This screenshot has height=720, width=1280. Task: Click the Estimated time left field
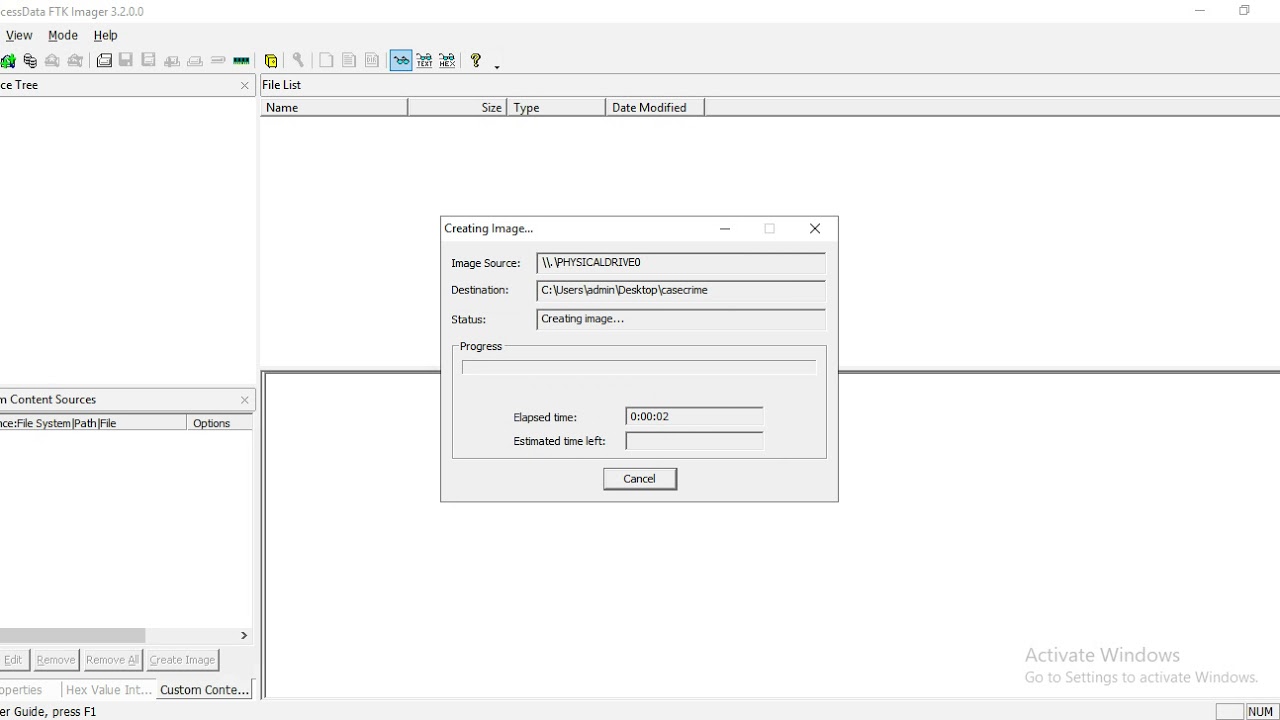click(694, 441)
